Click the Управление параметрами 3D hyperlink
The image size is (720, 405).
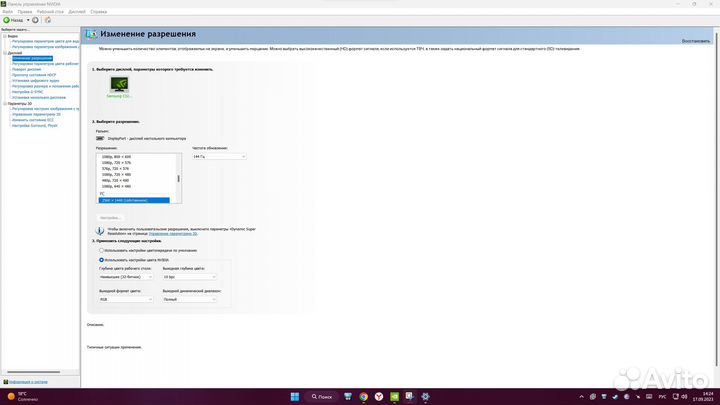173,234
